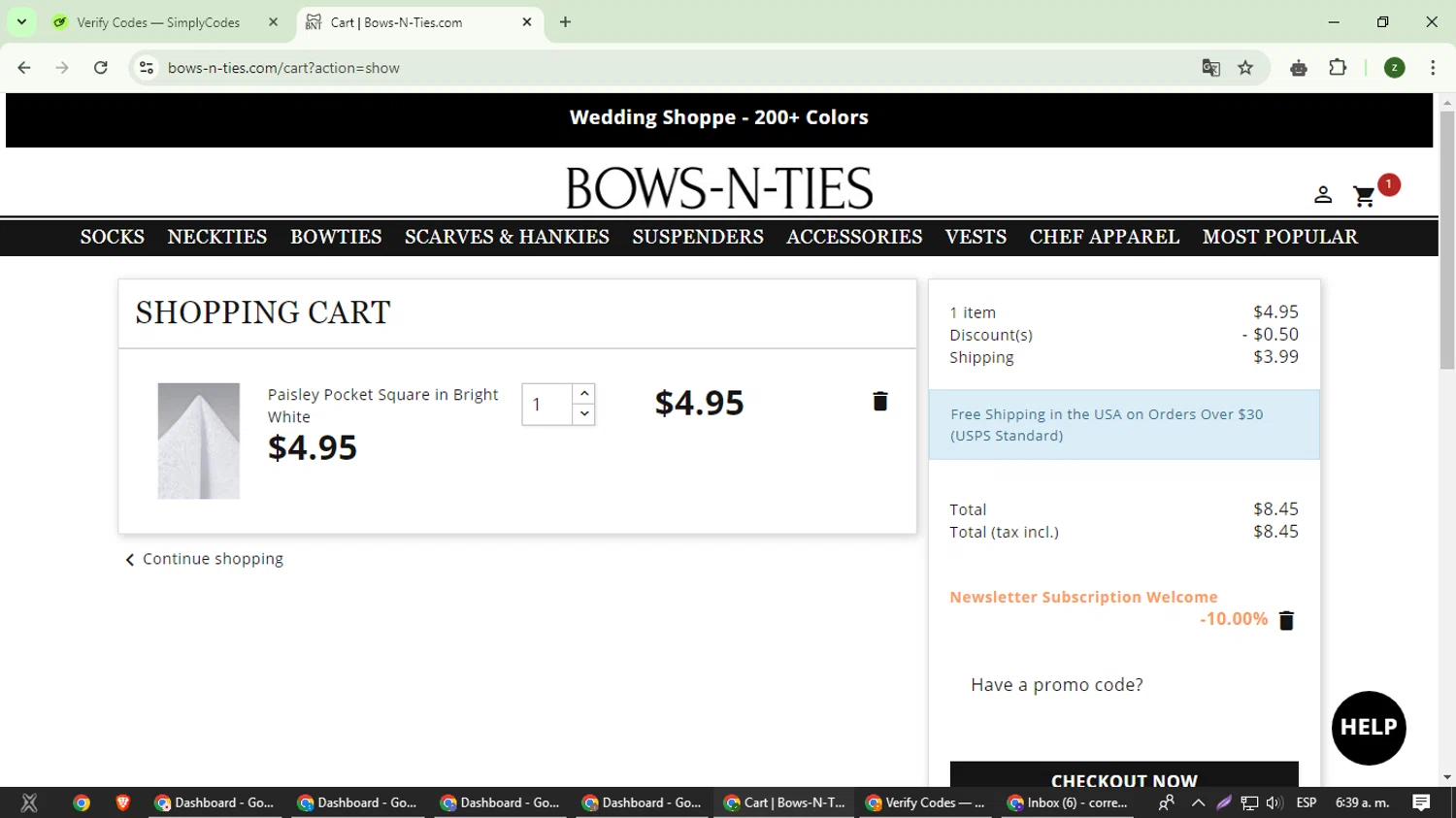This screenshot has height=818, width=1456.
Task: Click the Free Shipping in the USA notice
Action: [x=1124, y=425]
